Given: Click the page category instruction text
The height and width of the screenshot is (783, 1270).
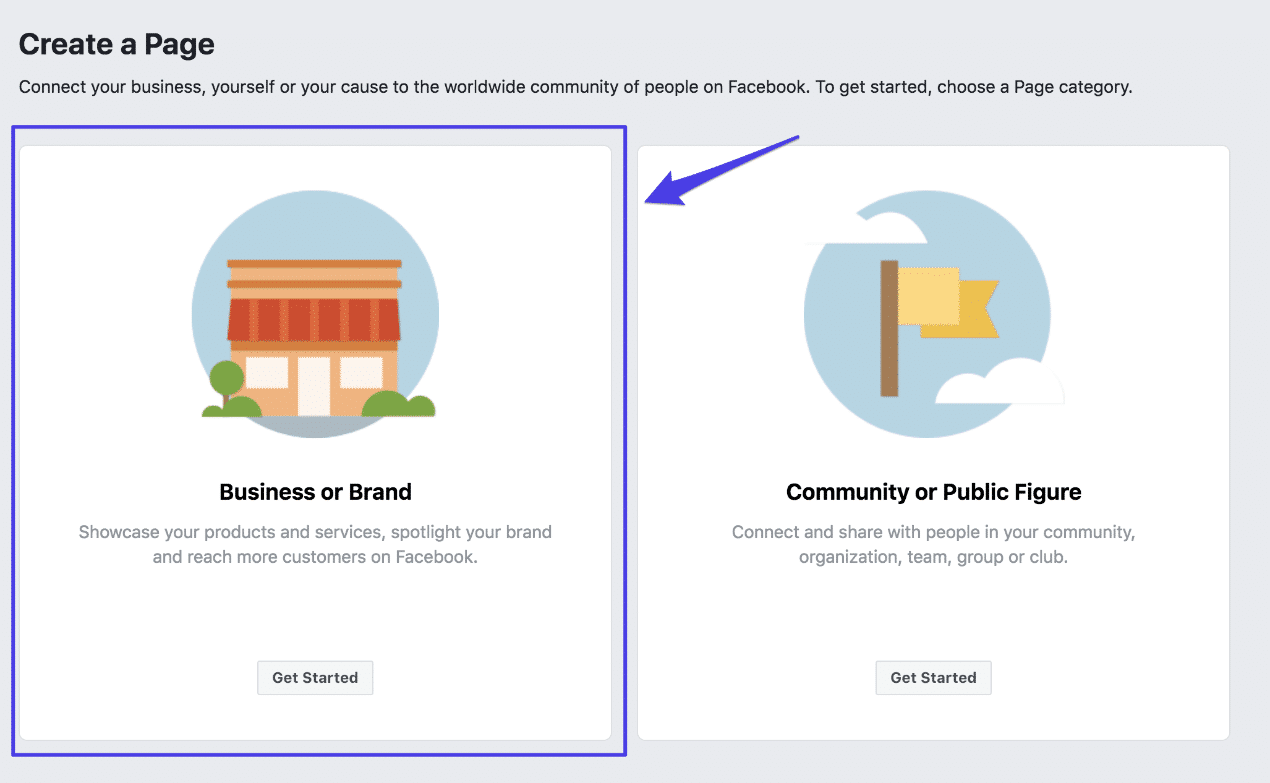Looking at the screenshot, I should [573, 87].
